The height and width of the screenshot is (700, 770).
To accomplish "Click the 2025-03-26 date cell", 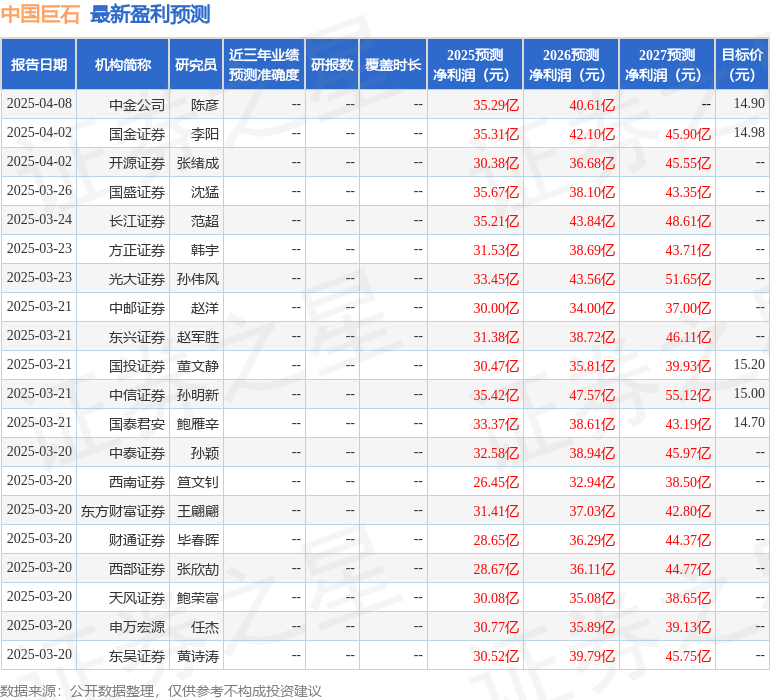I will (x=39, y=191).
